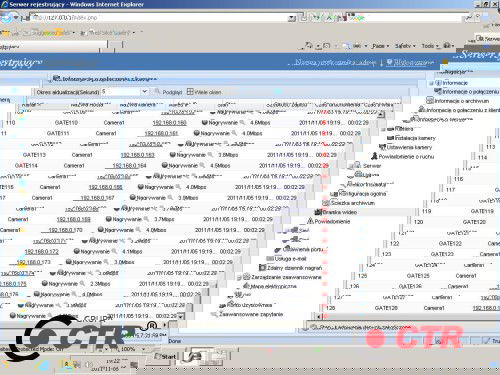
Task: Click the browser Back button
Action: [7, 18]
